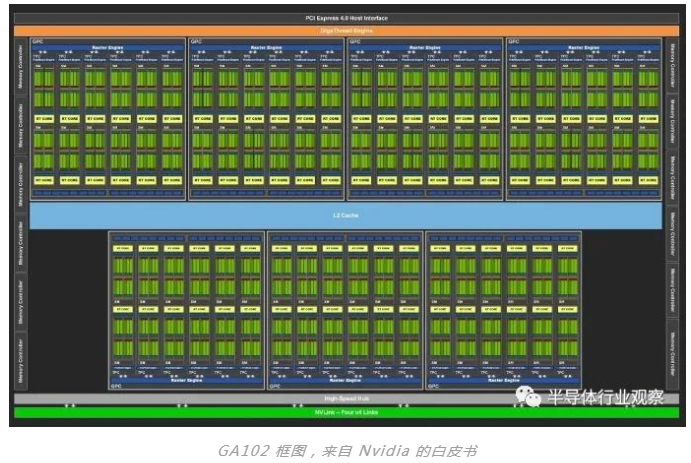Click the GA102 框图 caption text
Viewport: 691px width, 463px height.
(x=345, y=450)
